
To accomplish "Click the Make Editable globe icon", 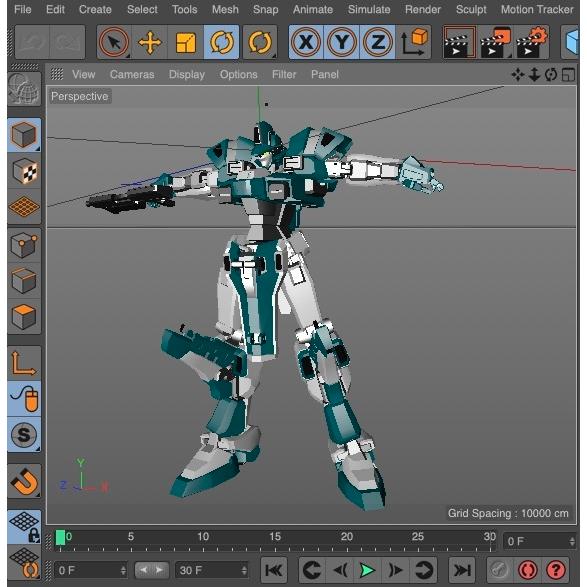I will pos(24,89).
